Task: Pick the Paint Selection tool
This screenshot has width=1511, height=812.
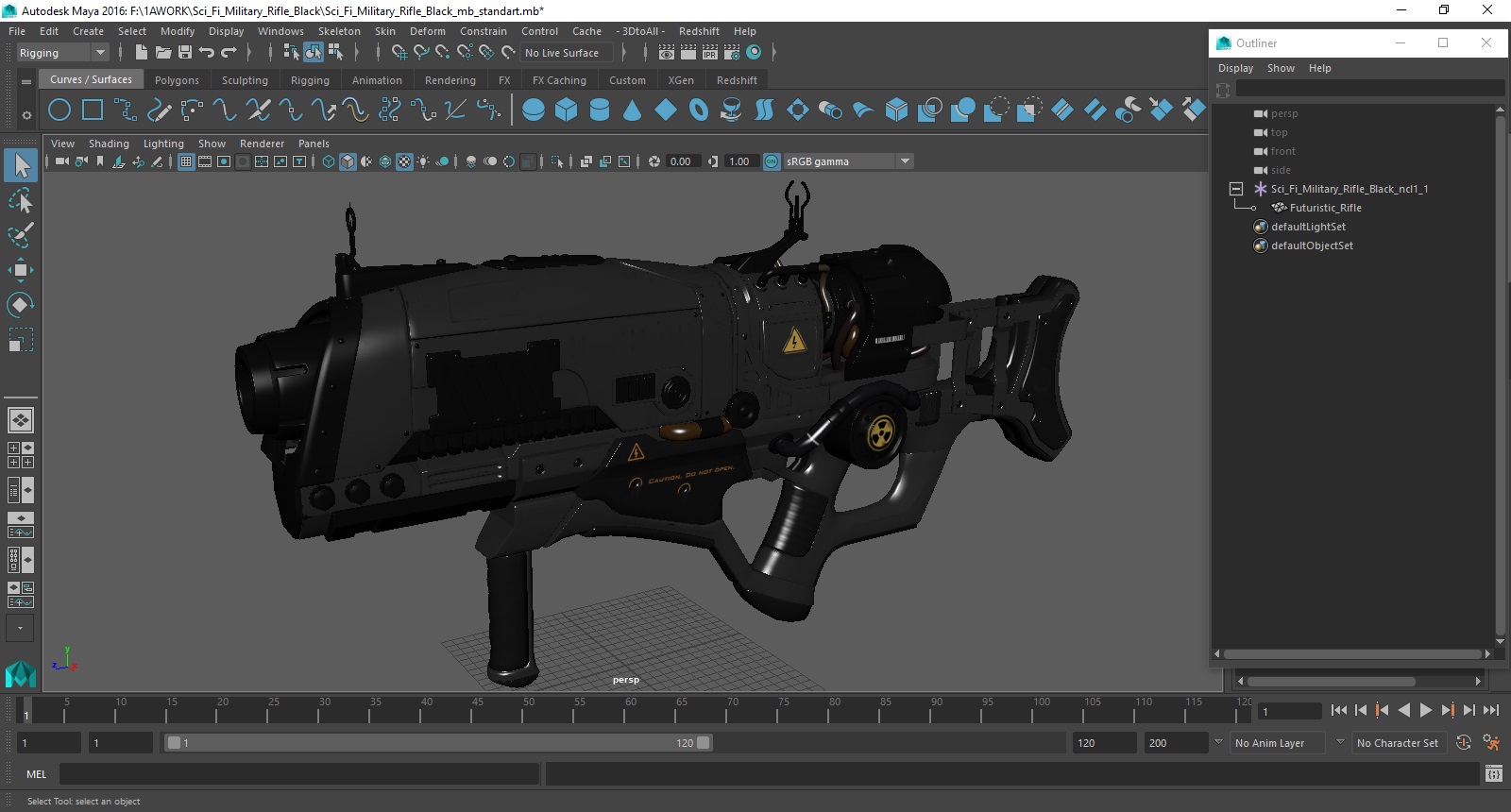Action: click(x=20, y=235)
